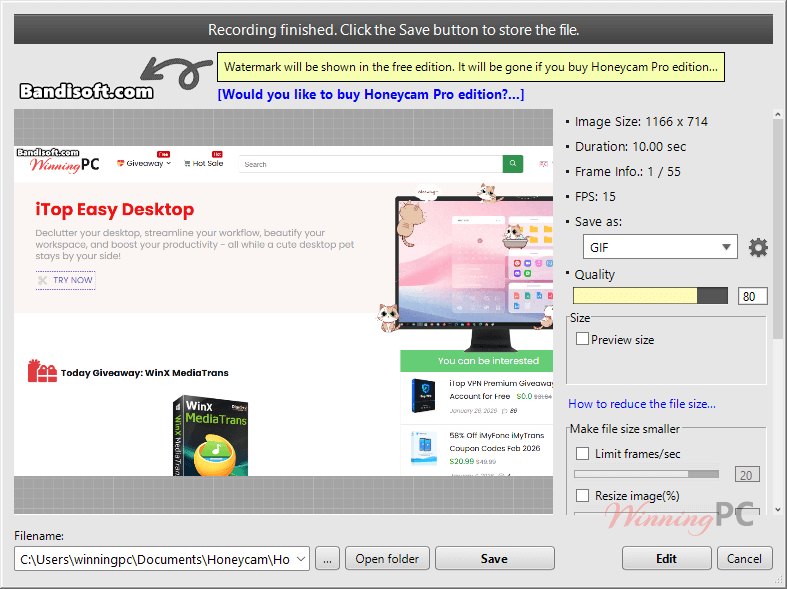
Task: Click the 'Frame Info.: 1 / 55' text
Action: (627, 172)
